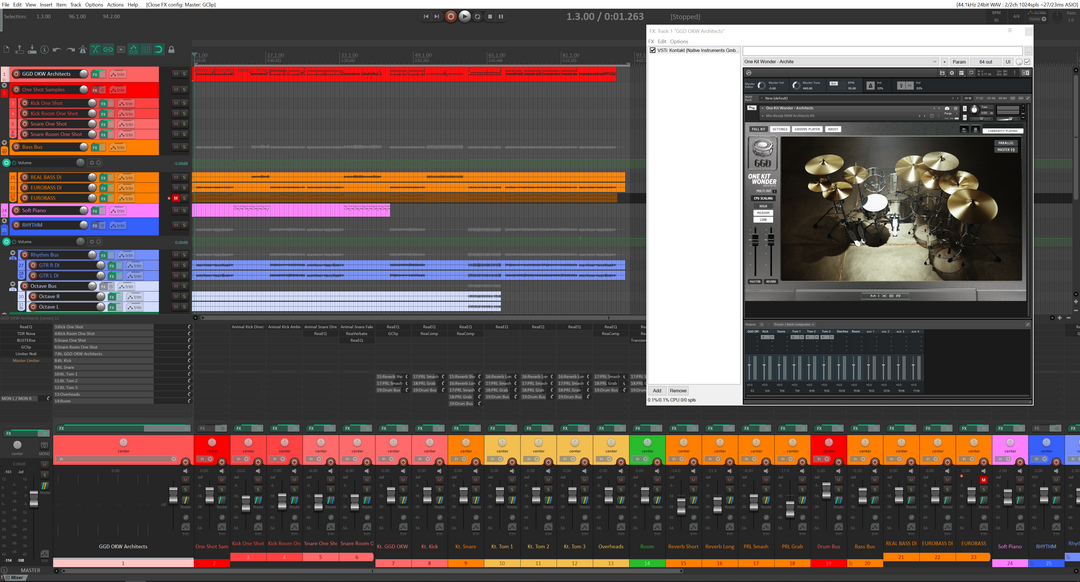The height and width of the screenshot is (582, 1080).
Task: Click the Undo icon in the main toolbar
Action: coord(57,48)
